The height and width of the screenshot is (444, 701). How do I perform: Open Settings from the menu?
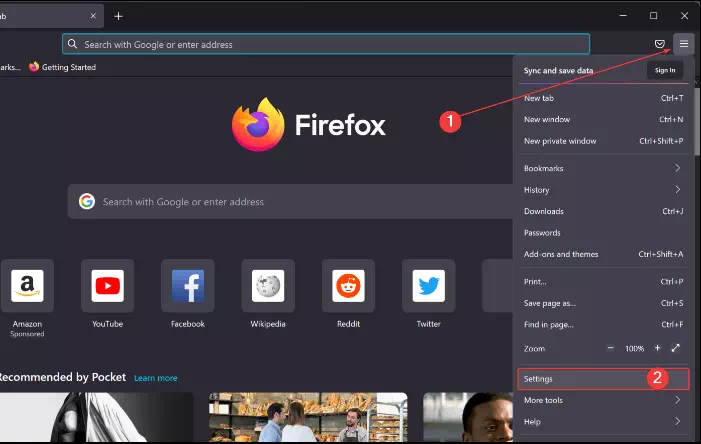[603, 379]
